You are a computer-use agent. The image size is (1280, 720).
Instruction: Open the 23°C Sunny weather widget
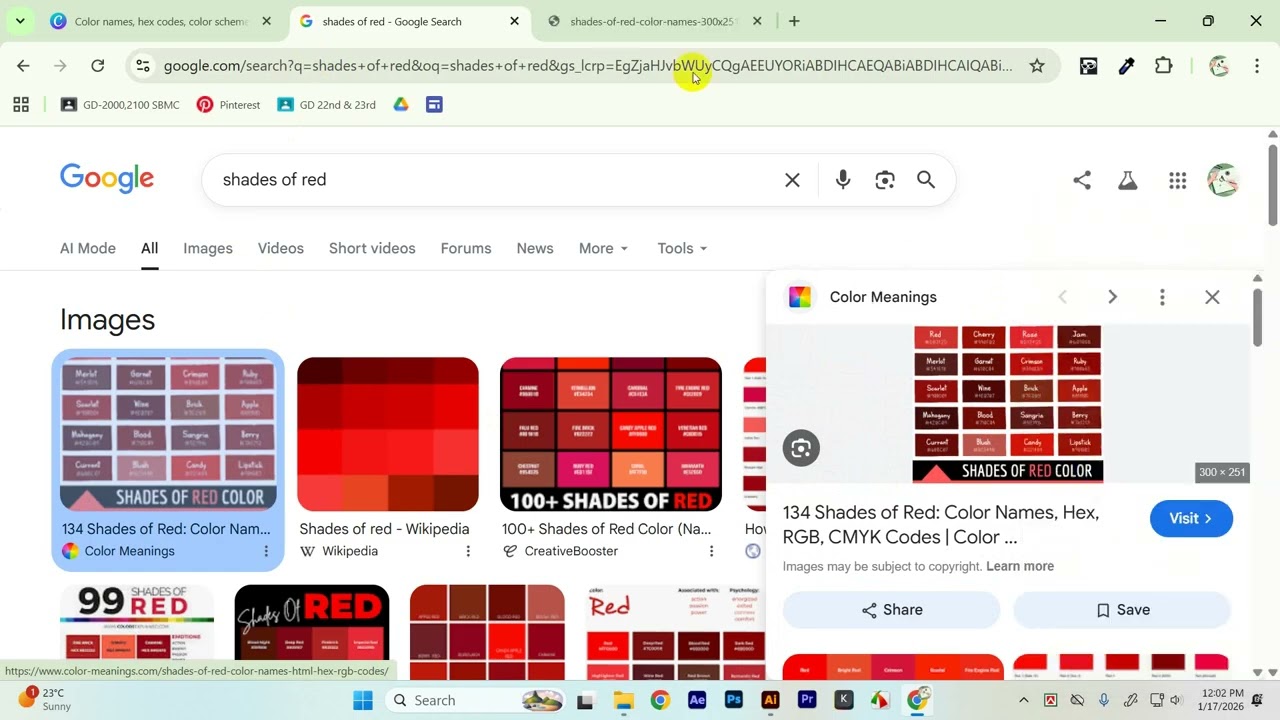coord(47,700)
